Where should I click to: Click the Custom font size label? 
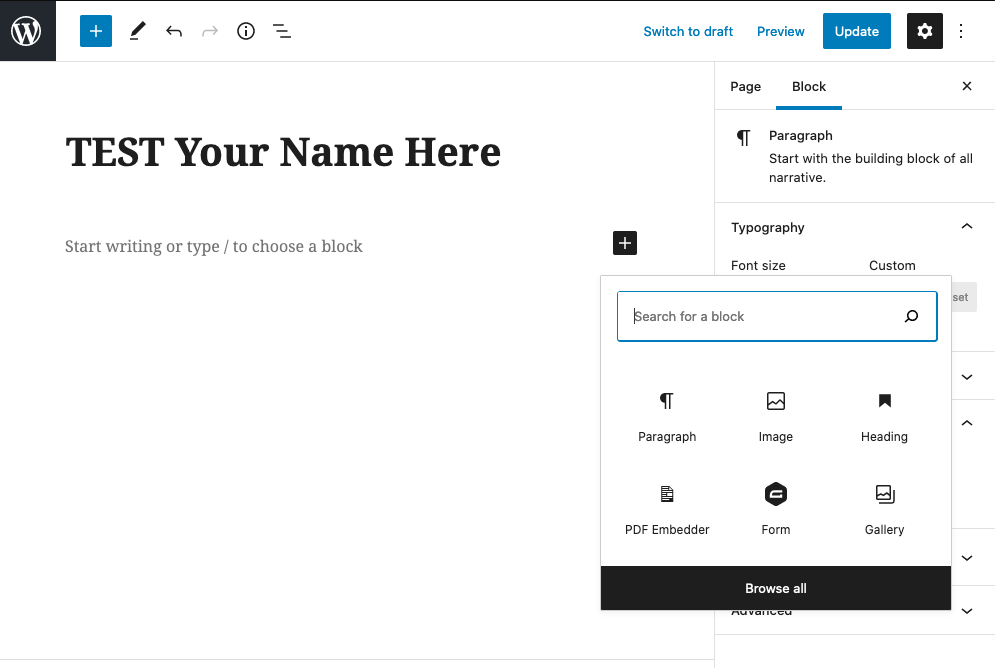coord(892,265)
